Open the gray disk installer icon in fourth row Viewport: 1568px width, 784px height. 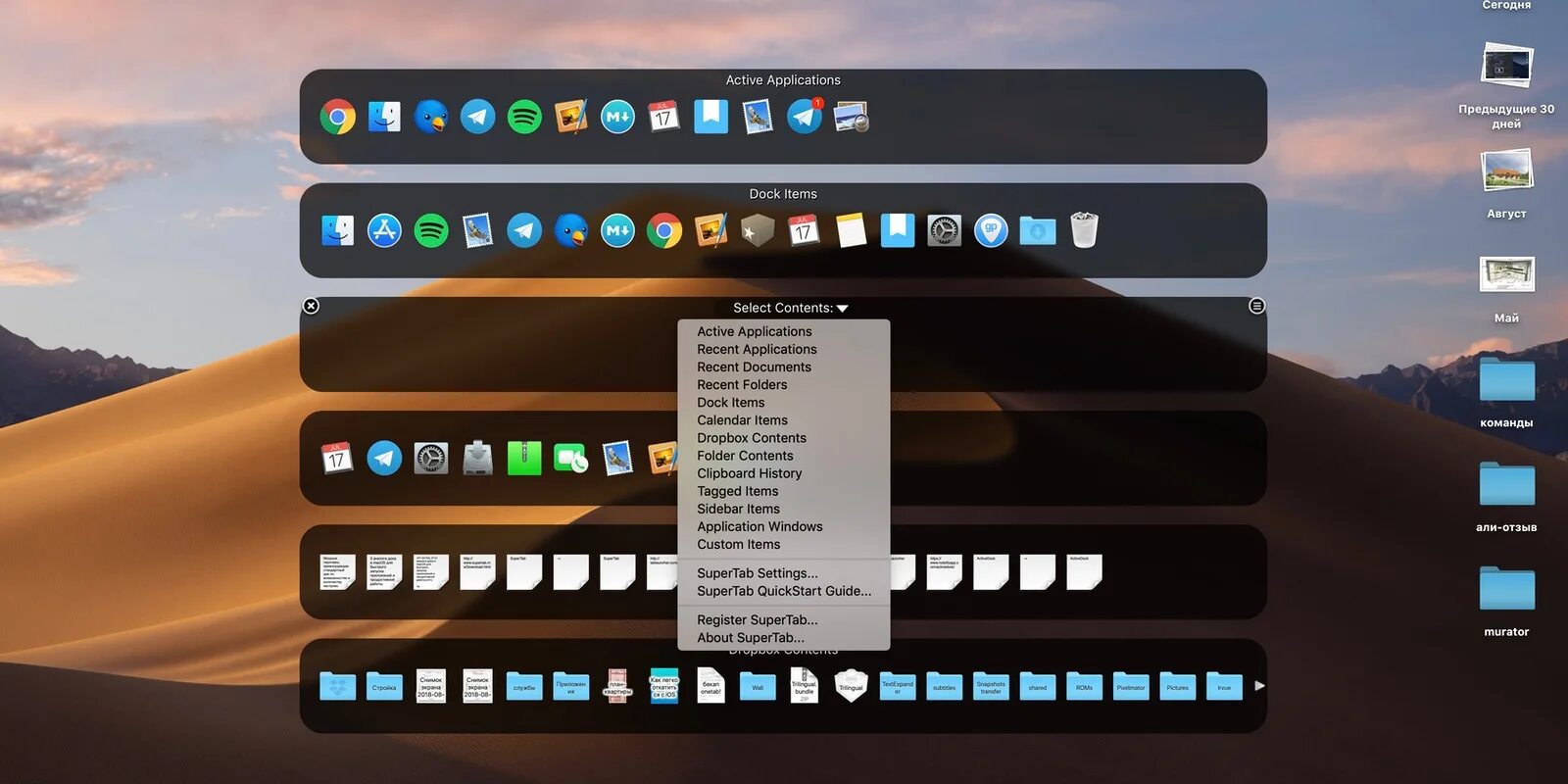click(477, 459)
